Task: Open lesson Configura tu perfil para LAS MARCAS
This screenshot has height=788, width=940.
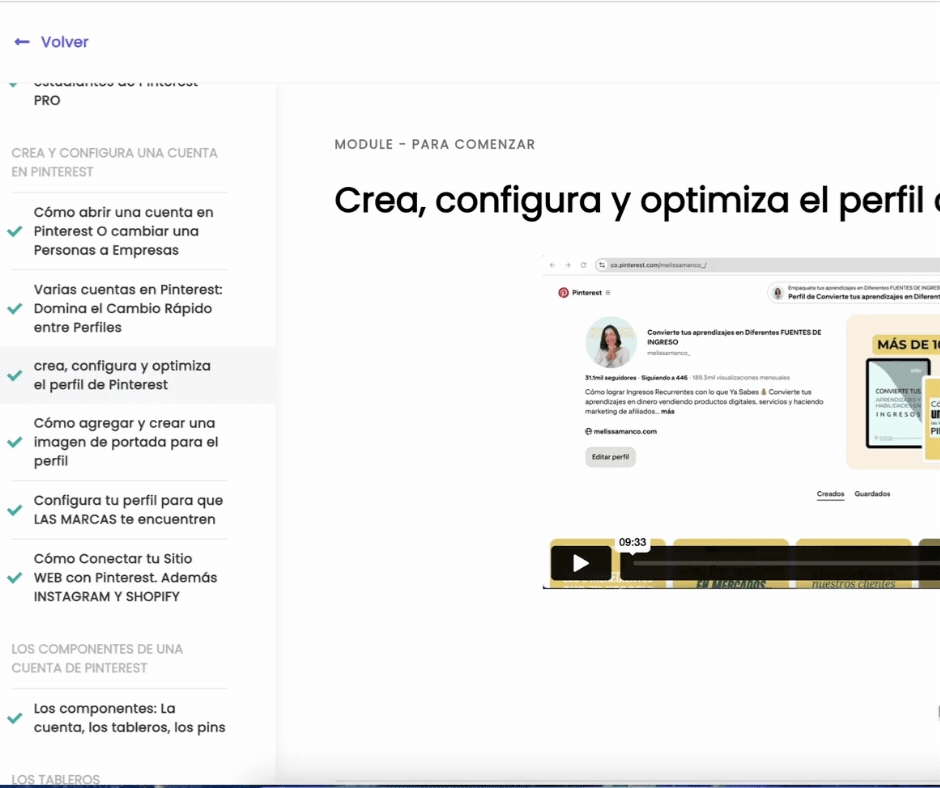Action: [x=128, y=510]
